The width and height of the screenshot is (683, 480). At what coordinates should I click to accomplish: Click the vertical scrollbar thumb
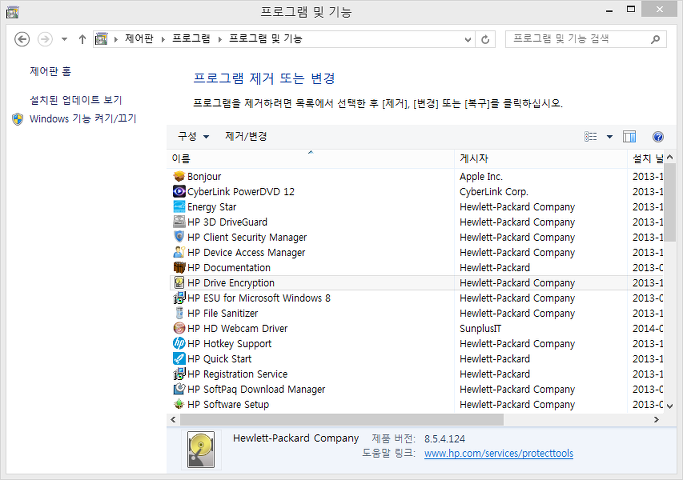tap(670, 203)
